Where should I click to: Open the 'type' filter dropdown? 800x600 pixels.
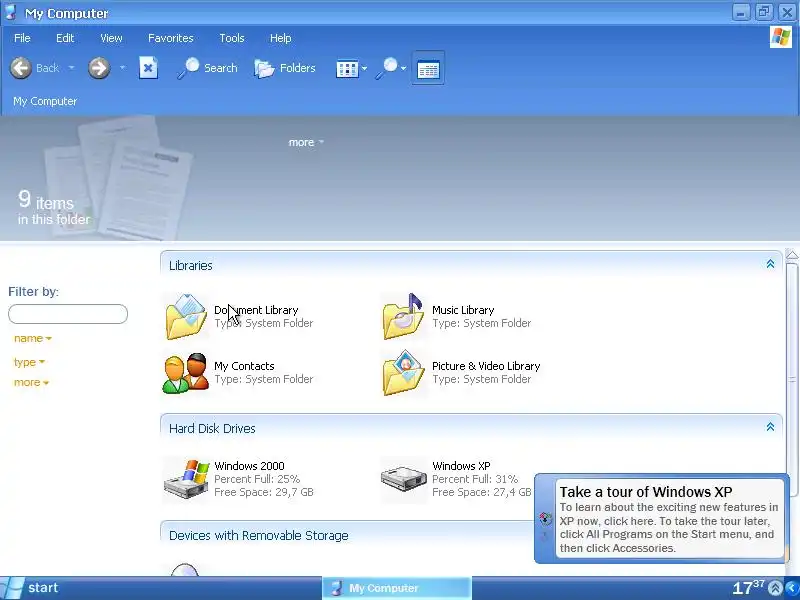pyautogui.click(x=29, y=362)
